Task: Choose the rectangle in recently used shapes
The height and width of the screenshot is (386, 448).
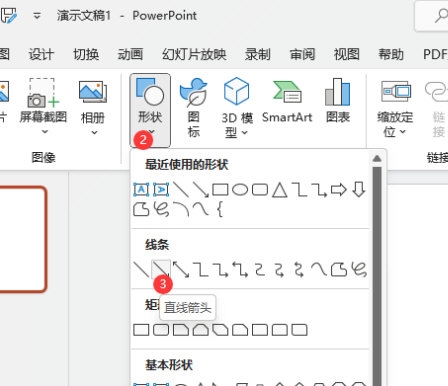Action: 220,190
